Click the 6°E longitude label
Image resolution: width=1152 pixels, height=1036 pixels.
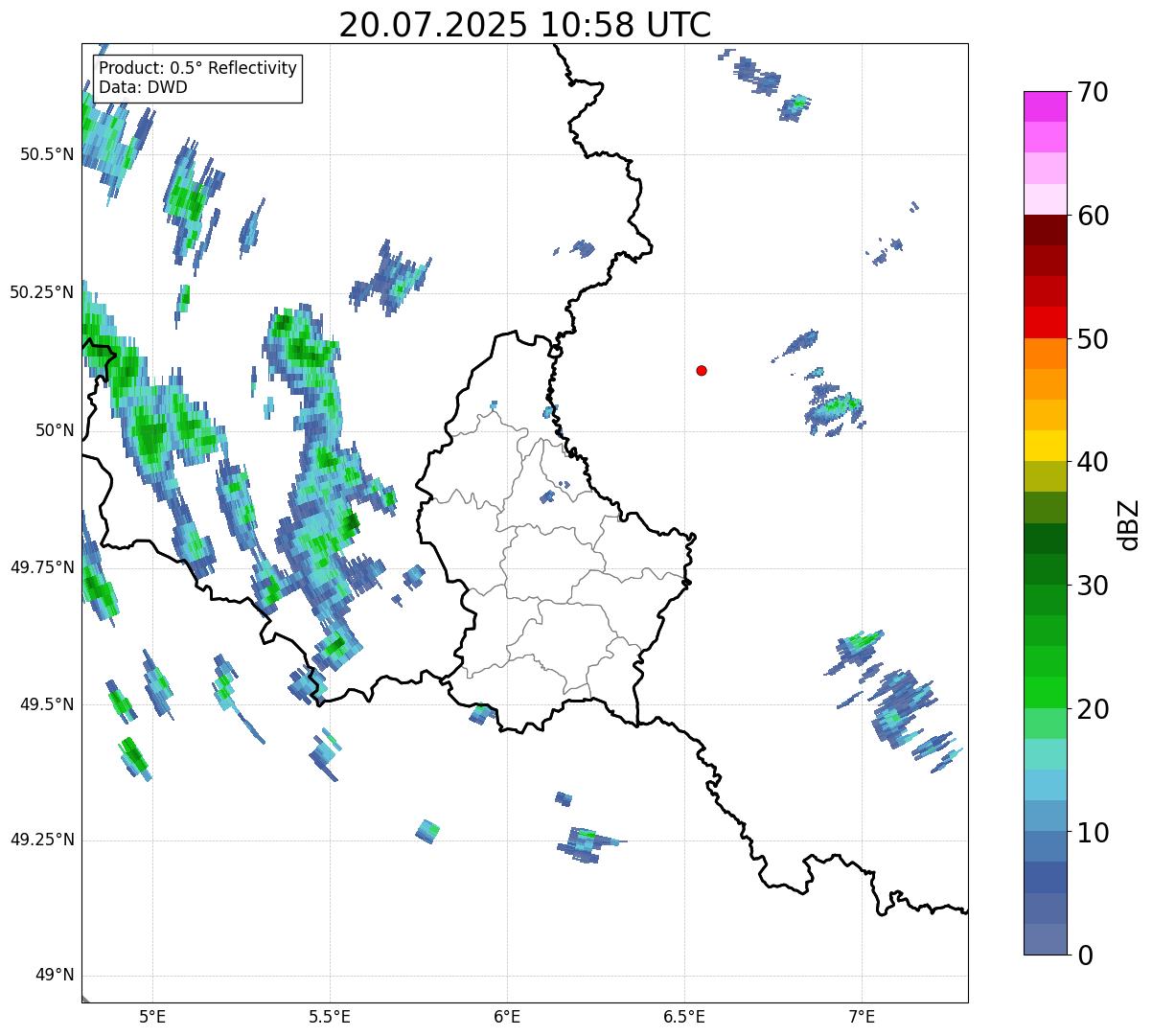pos(507,1016)
